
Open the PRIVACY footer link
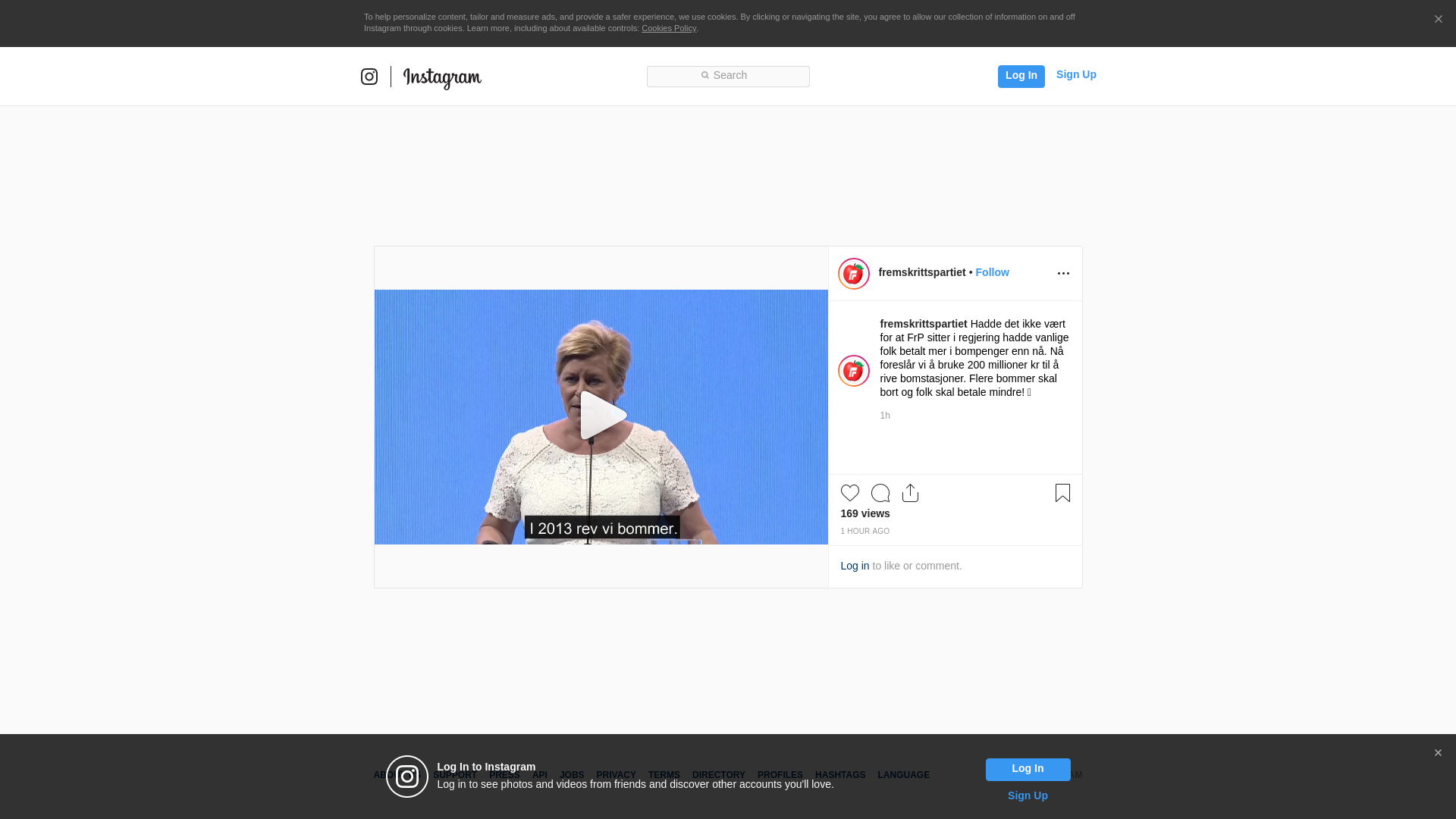coord(616,775)
